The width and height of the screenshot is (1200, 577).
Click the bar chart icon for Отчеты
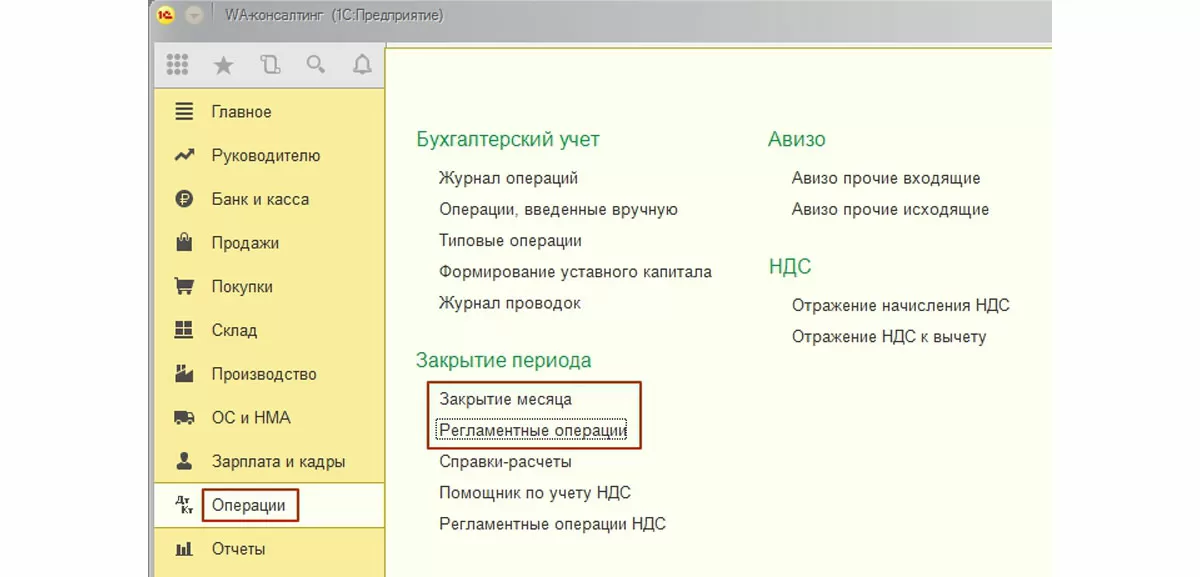pyautogui.click(x=184, y=549)
